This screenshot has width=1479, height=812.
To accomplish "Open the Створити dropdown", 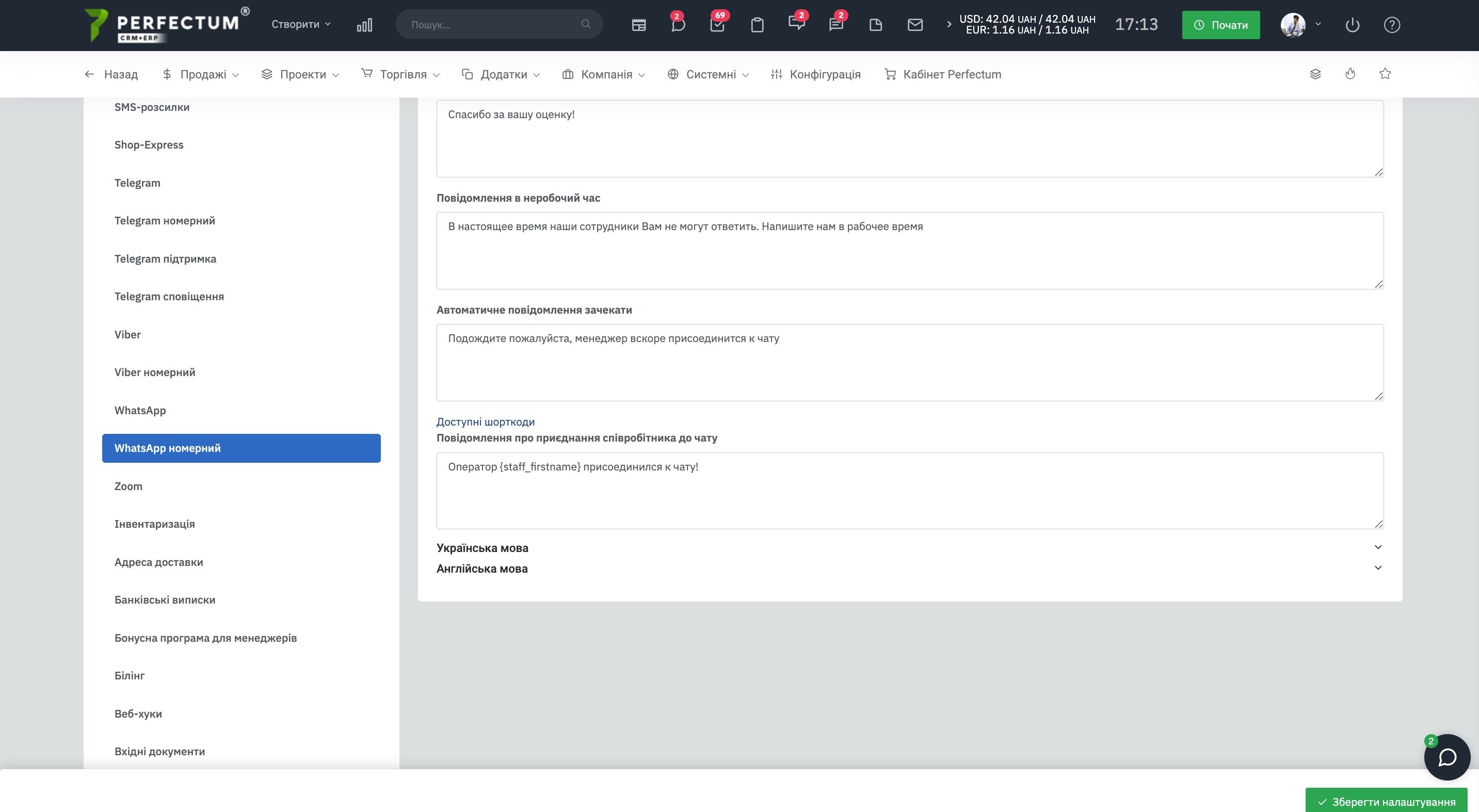I will (301, 24).
